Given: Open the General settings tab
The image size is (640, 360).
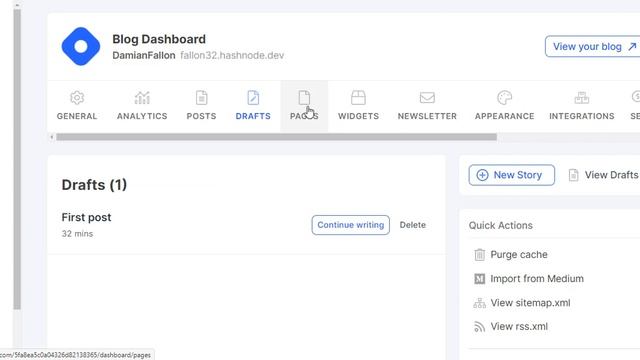Looking at the screenshot, I should coord(77,106).
